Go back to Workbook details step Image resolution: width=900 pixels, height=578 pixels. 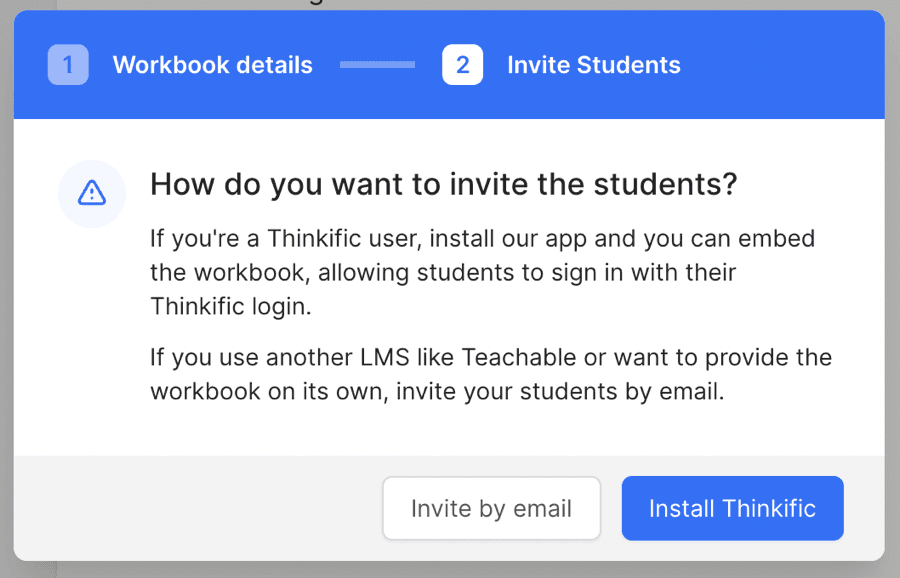tap(212, 65)
